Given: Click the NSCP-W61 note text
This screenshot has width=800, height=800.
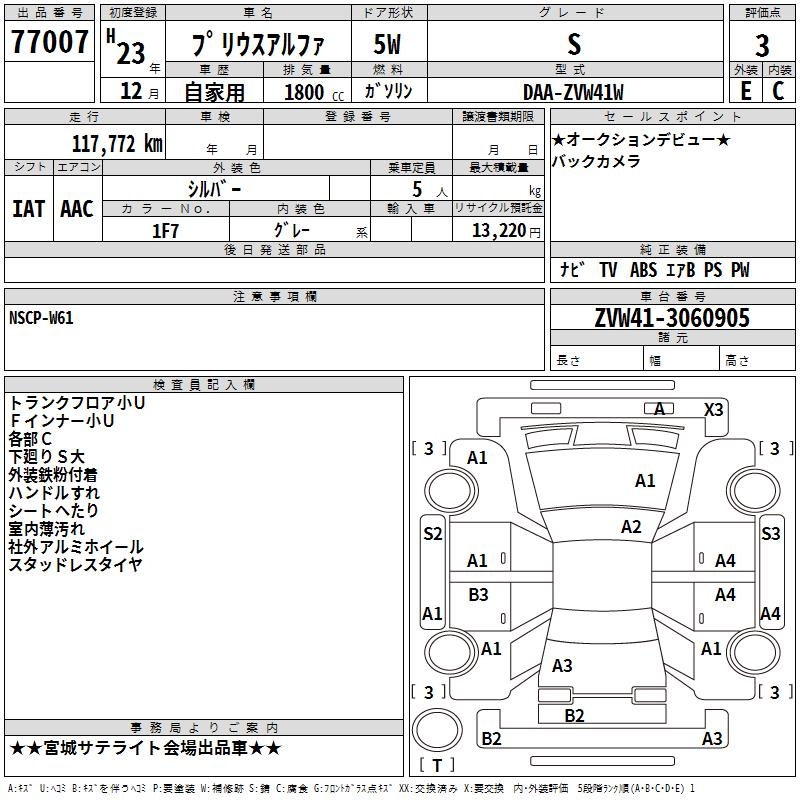Looking at the screenshot, I should click(x=41, y=318).
